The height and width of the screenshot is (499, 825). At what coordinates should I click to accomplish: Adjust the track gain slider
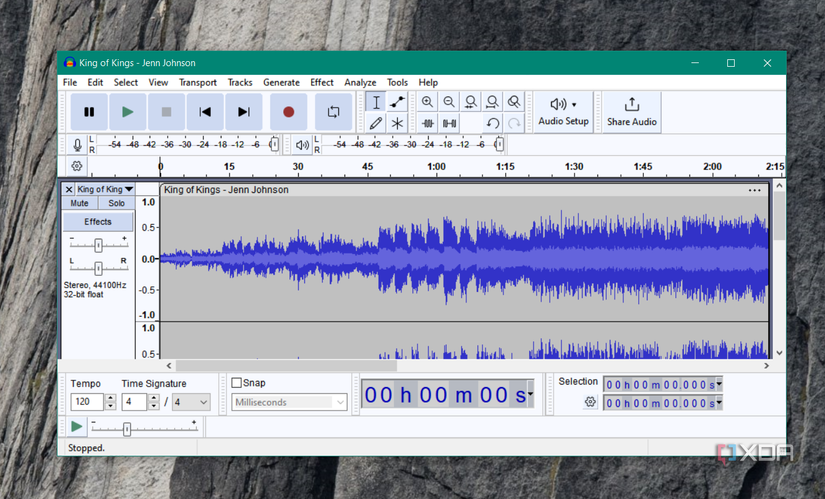pos(98,245)
